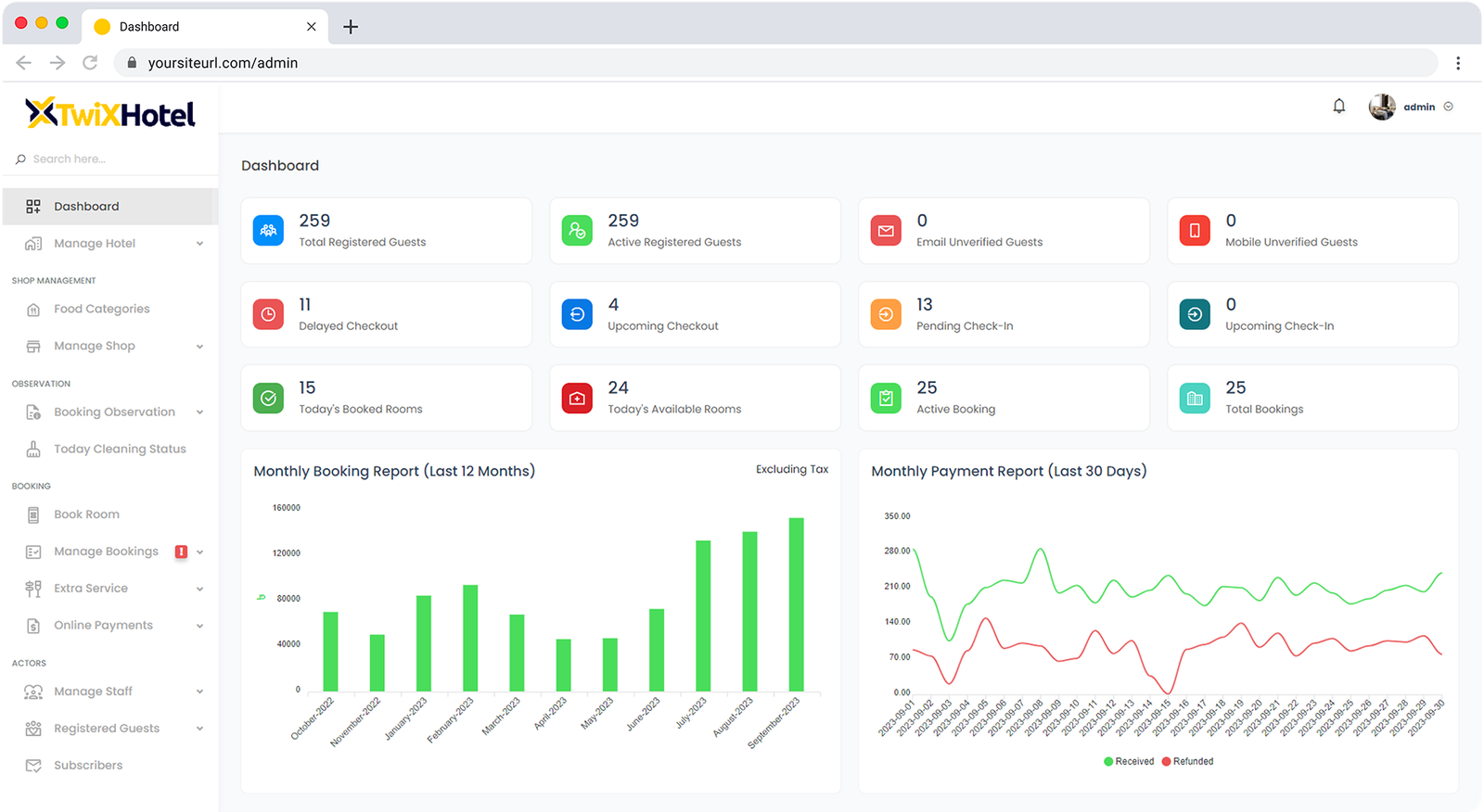Toggle the Refunded series in chart legend
1484x812 pixels.
tap(1187, 762)
